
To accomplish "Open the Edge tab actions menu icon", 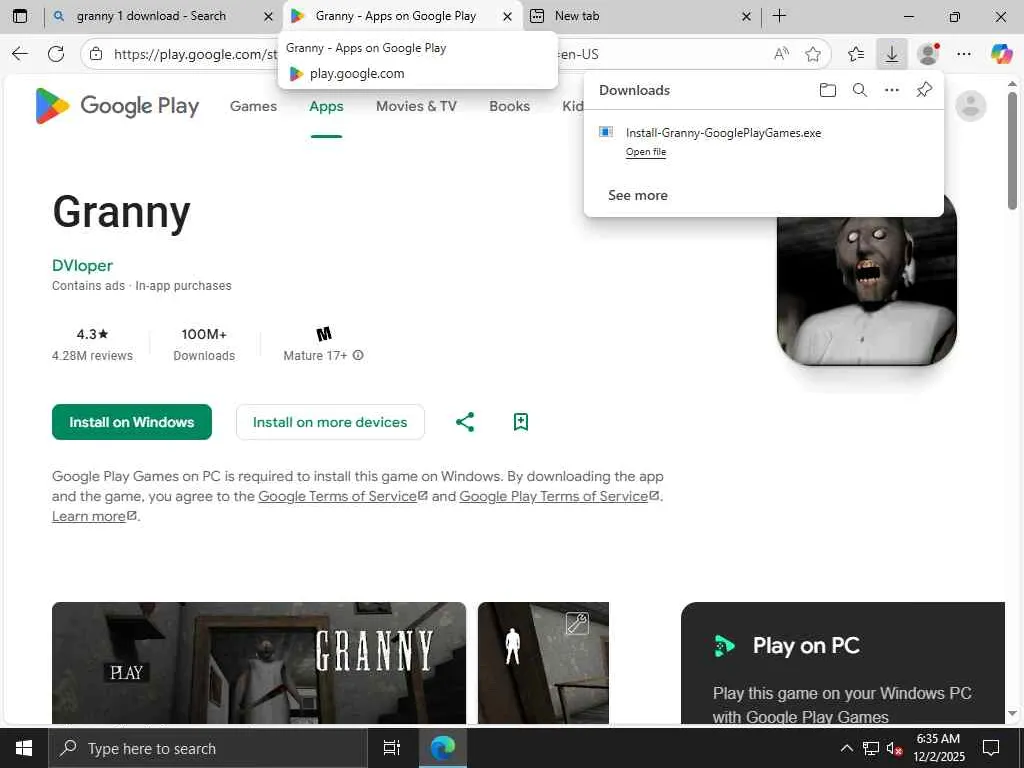I will click(x=20, y=16).
